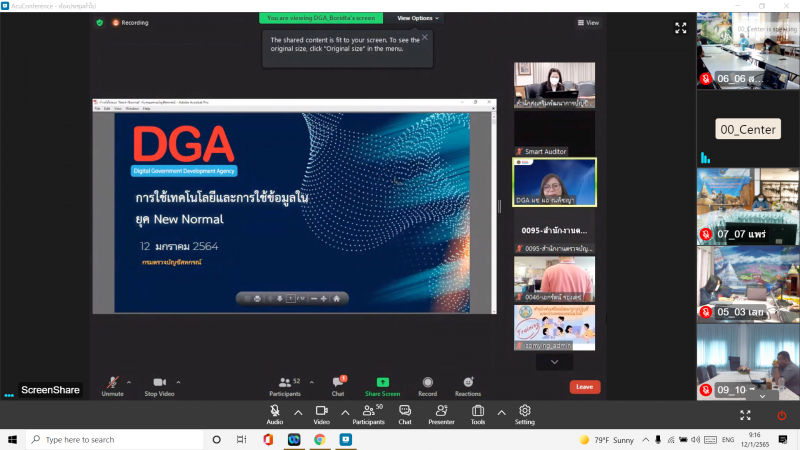Click the muted mic badge on 09_10

point(706,390)
